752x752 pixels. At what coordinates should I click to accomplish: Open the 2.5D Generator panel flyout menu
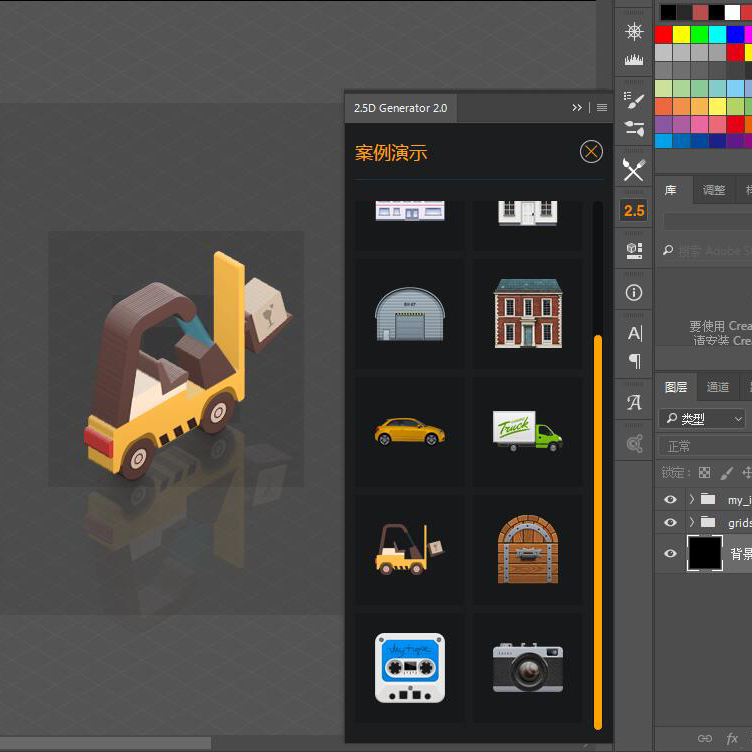pos(602,108)
